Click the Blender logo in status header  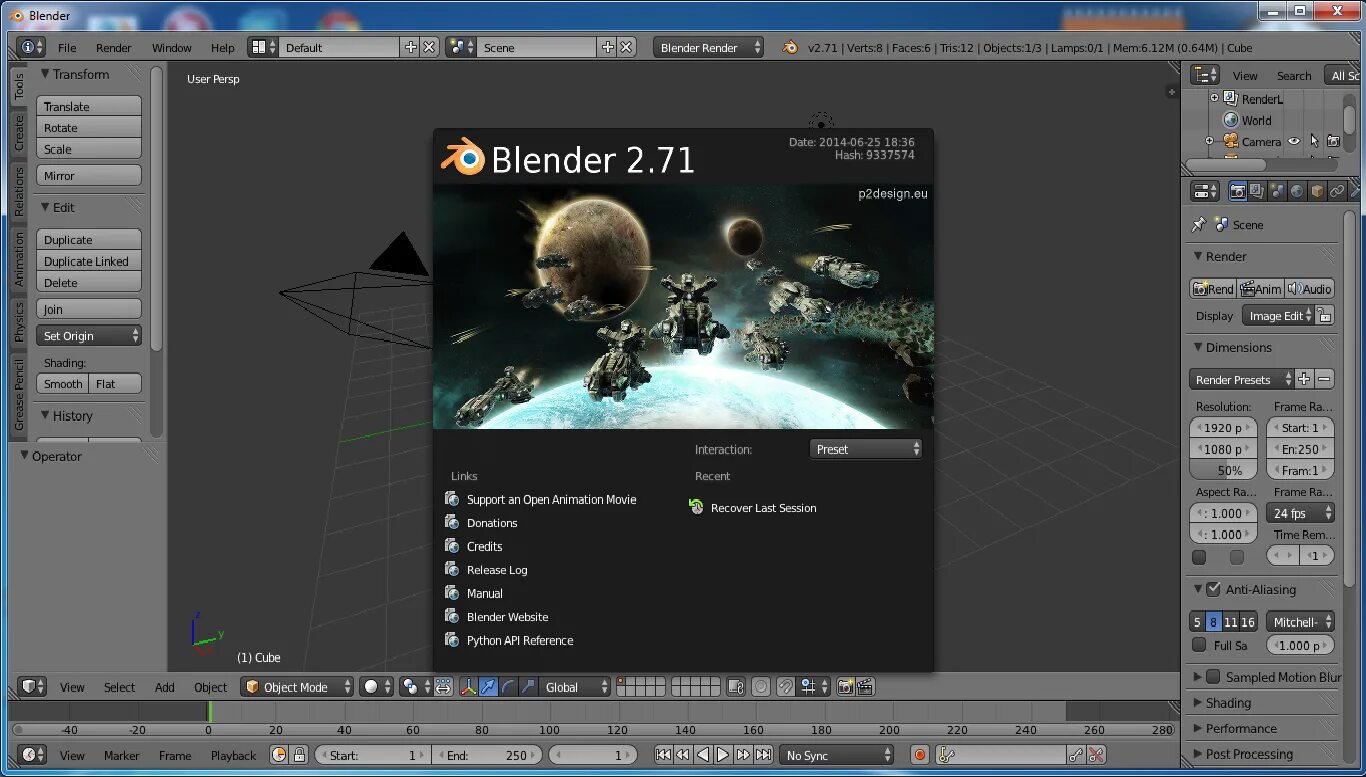(790, 47)
